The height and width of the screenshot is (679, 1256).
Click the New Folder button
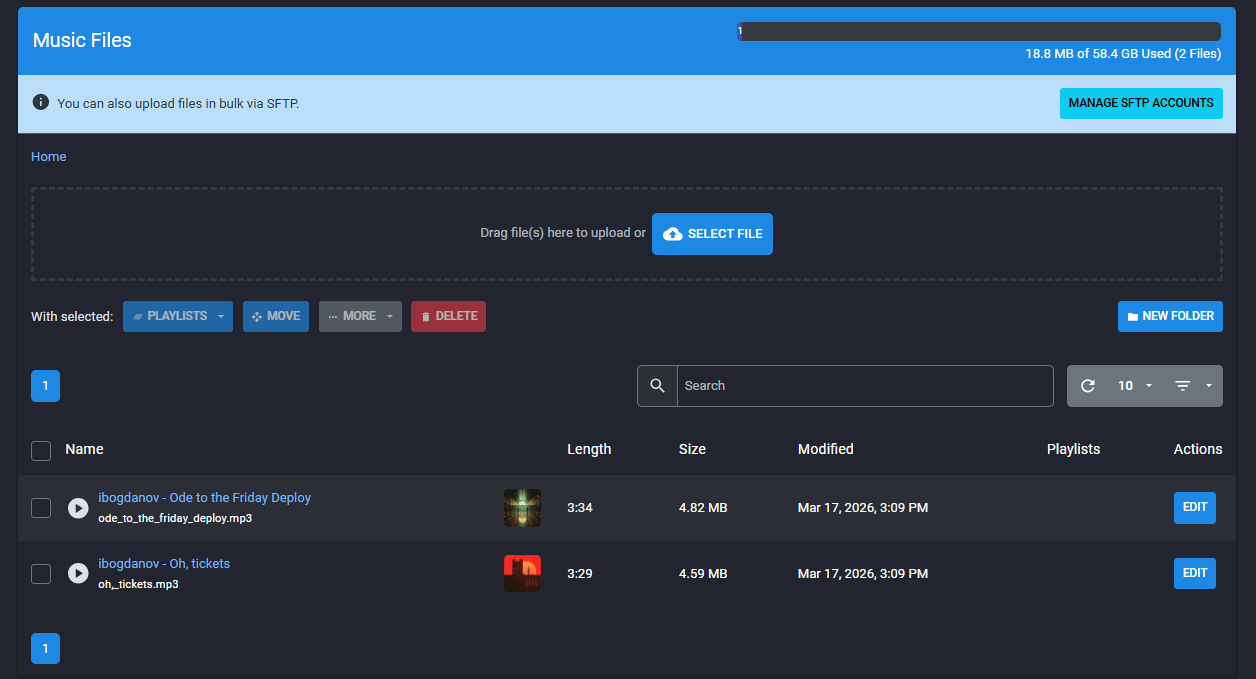coord(1170,316)
